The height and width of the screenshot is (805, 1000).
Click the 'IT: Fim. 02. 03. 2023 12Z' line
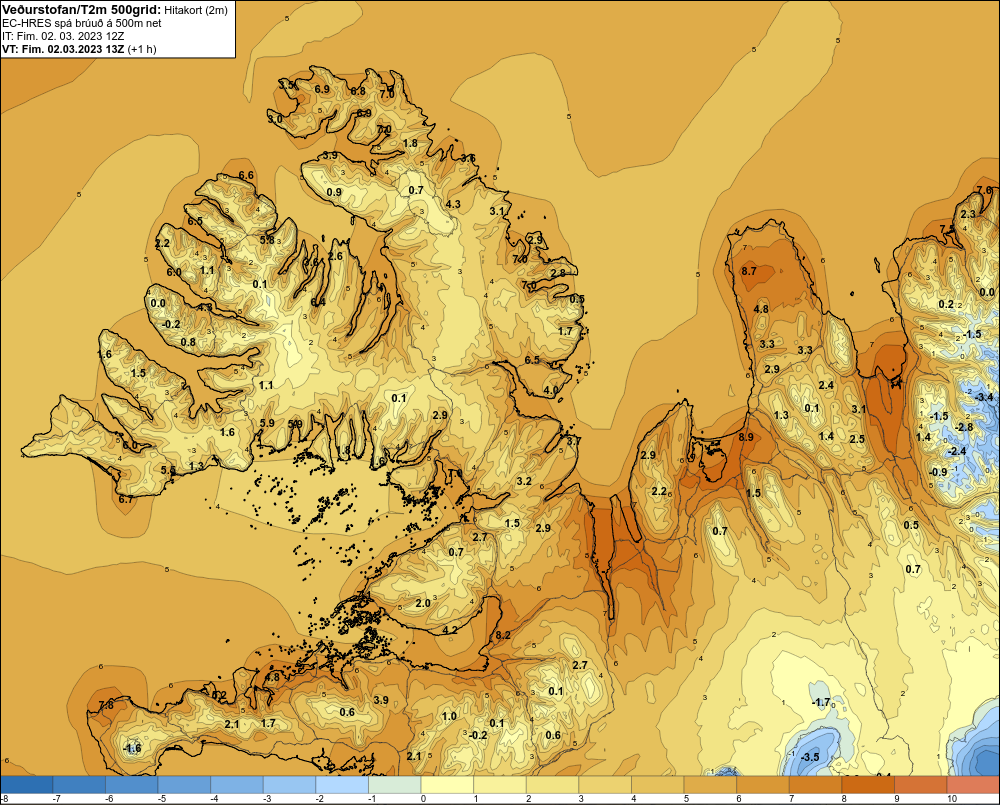tap(63, 36)
